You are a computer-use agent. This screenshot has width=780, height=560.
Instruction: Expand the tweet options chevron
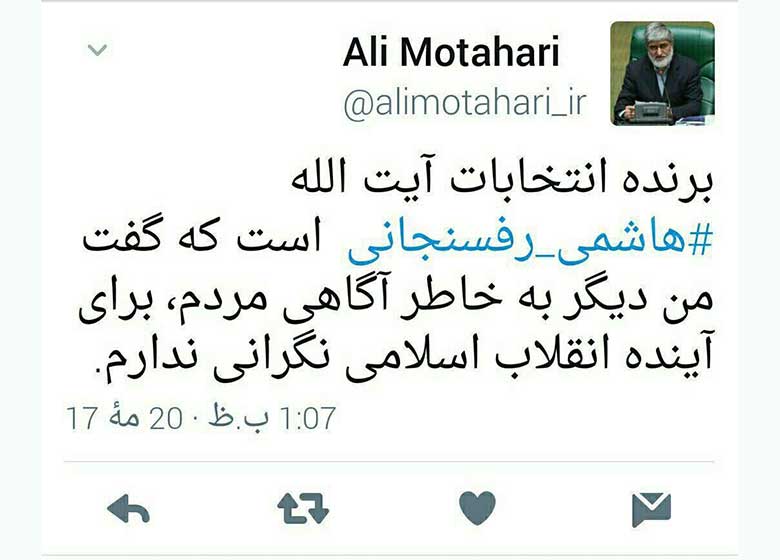(x=97, y=50)
